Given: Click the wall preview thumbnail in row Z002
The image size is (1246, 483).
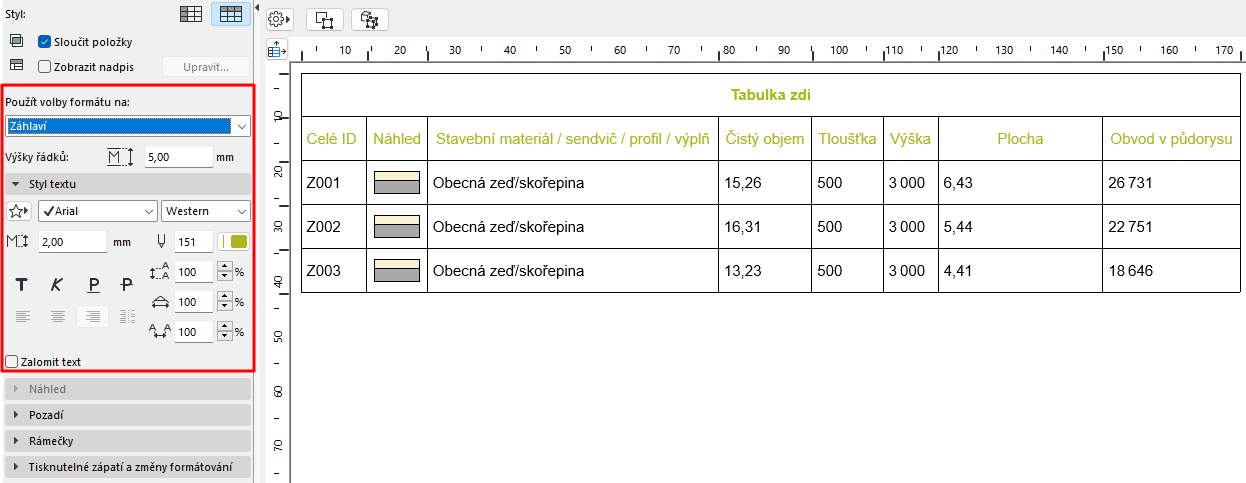Looking at the screenshot, I should coord(397,226).
